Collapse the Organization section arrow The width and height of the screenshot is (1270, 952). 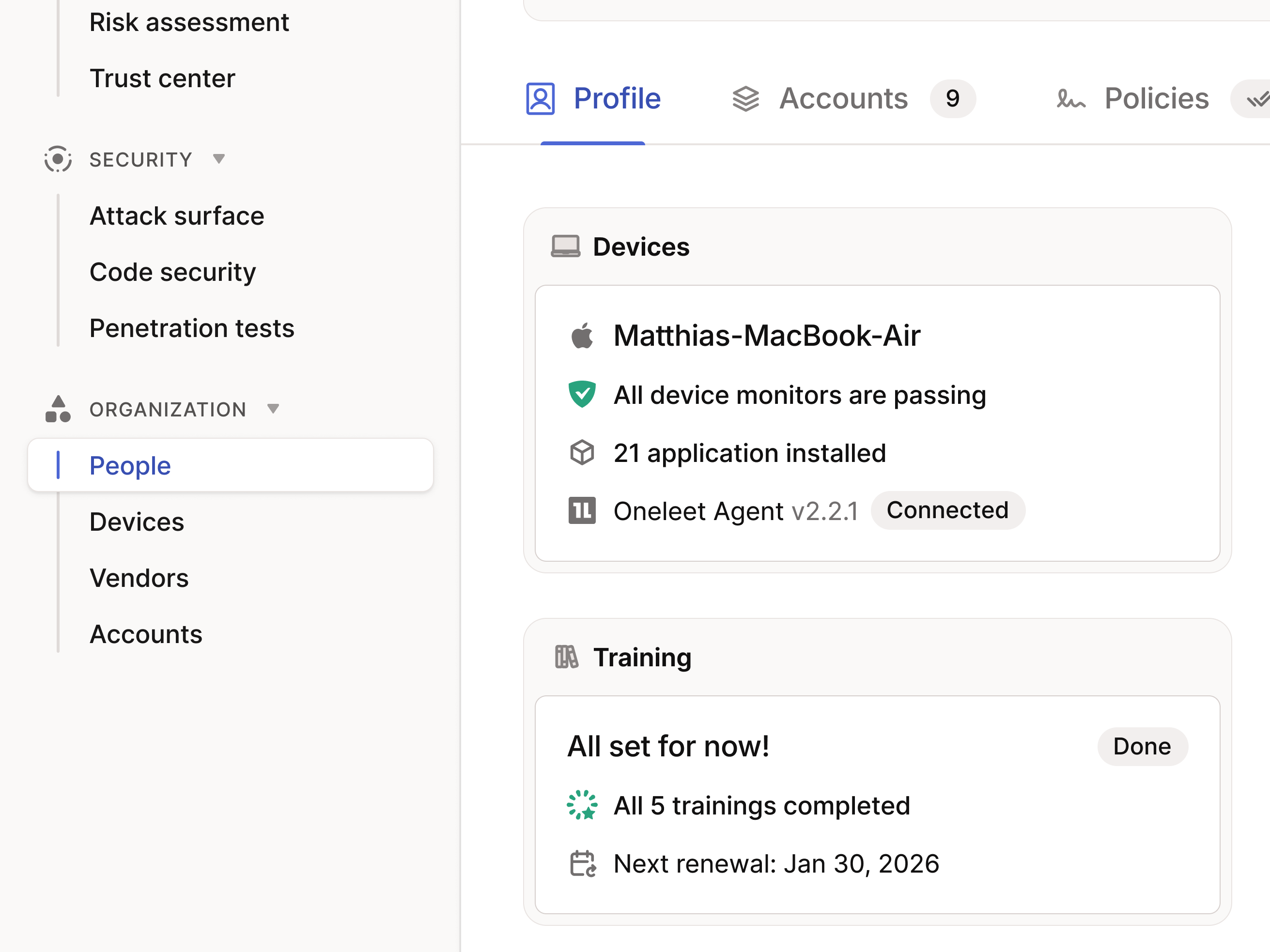(x=273, y=409)
